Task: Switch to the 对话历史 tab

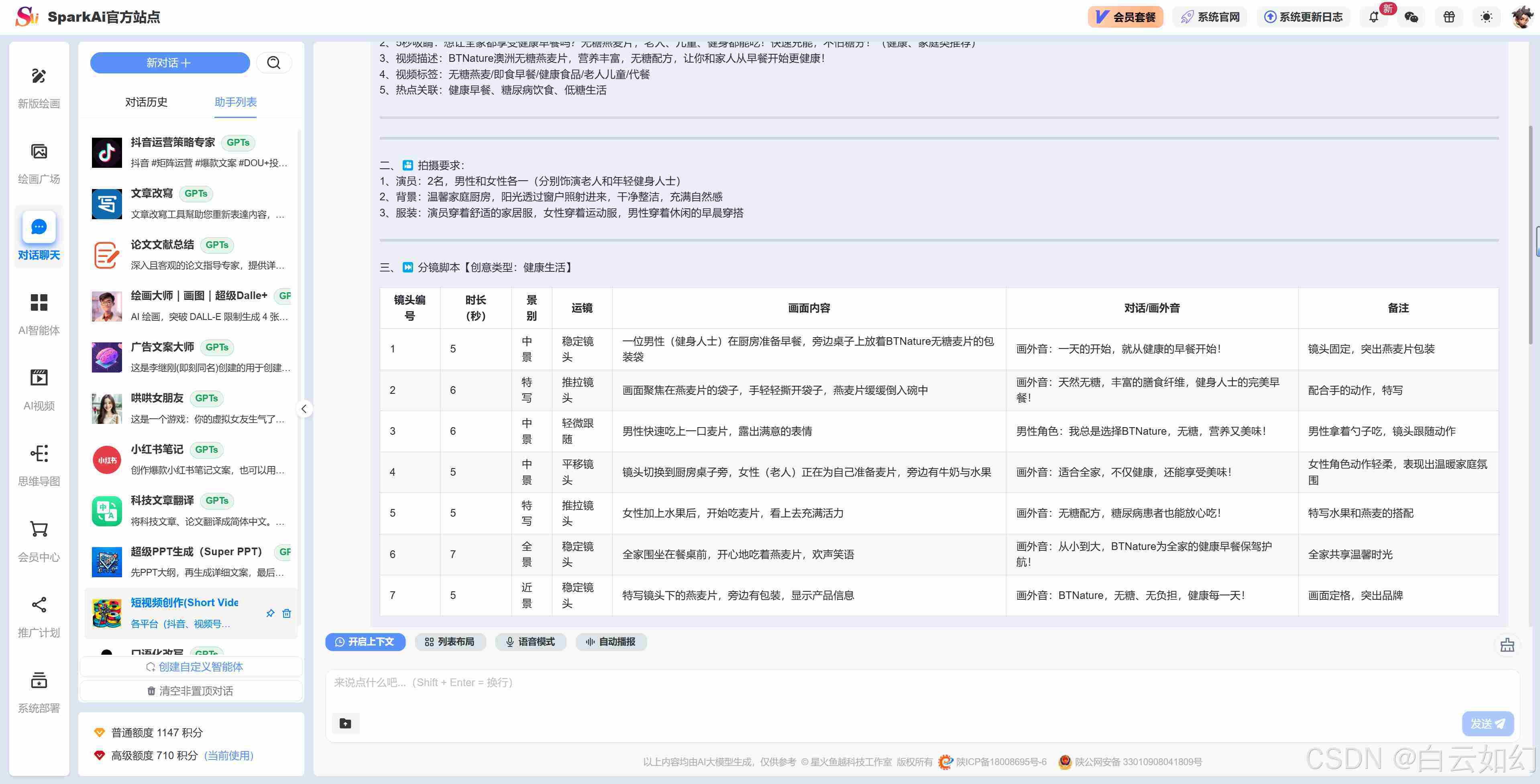Action: pyautogui.click(x=146, y=102)
